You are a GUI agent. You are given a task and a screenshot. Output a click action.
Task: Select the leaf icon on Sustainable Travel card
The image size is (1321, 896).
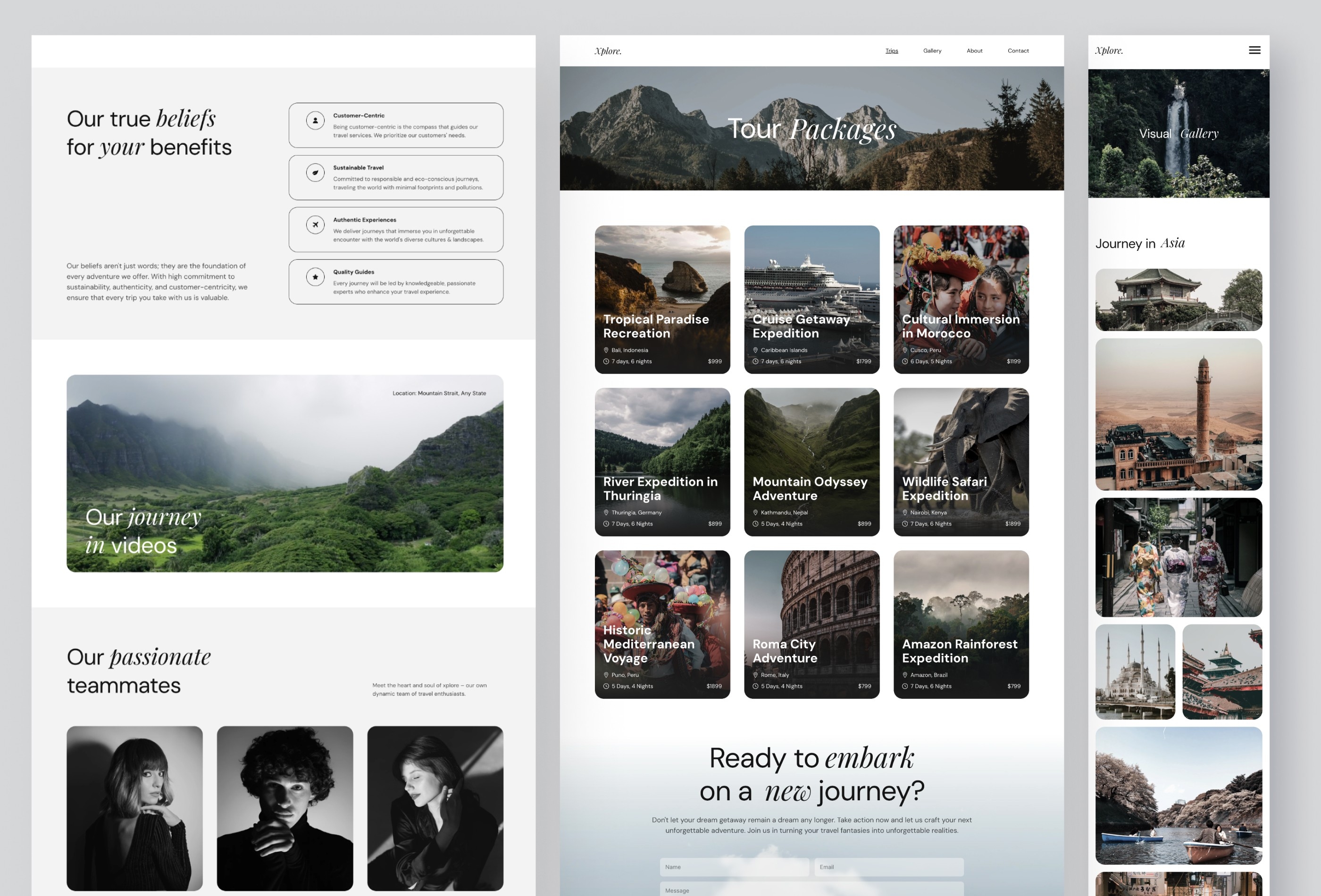(x=316, y=173)
